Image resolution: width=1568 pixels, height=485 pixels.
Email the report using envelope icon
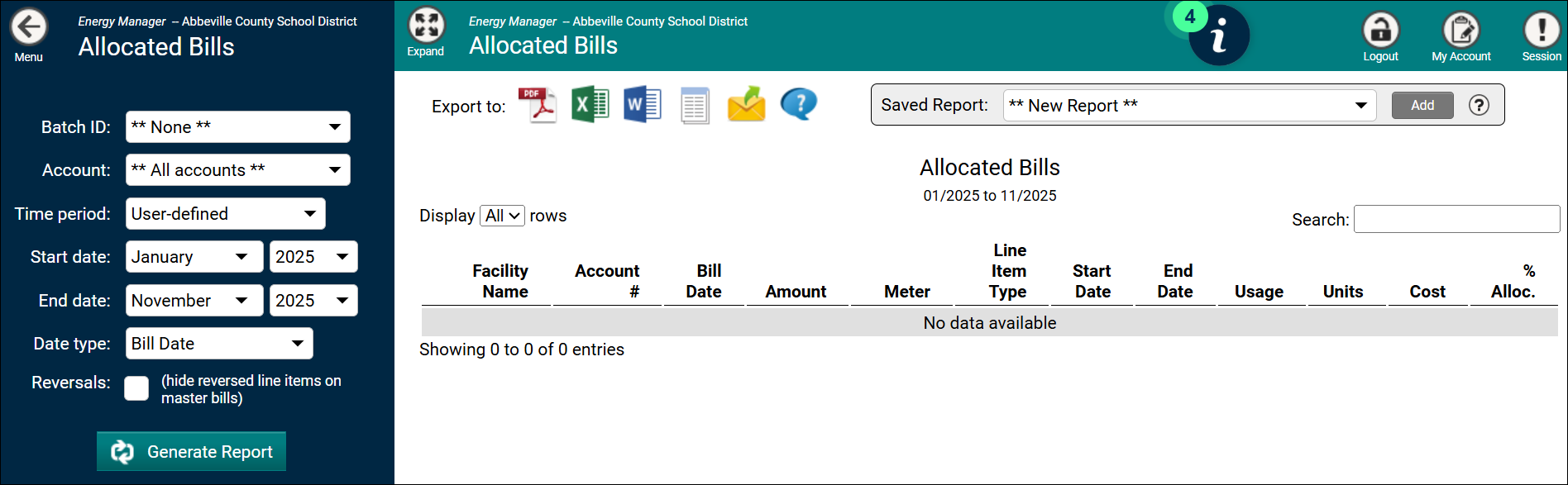point(746,106)
